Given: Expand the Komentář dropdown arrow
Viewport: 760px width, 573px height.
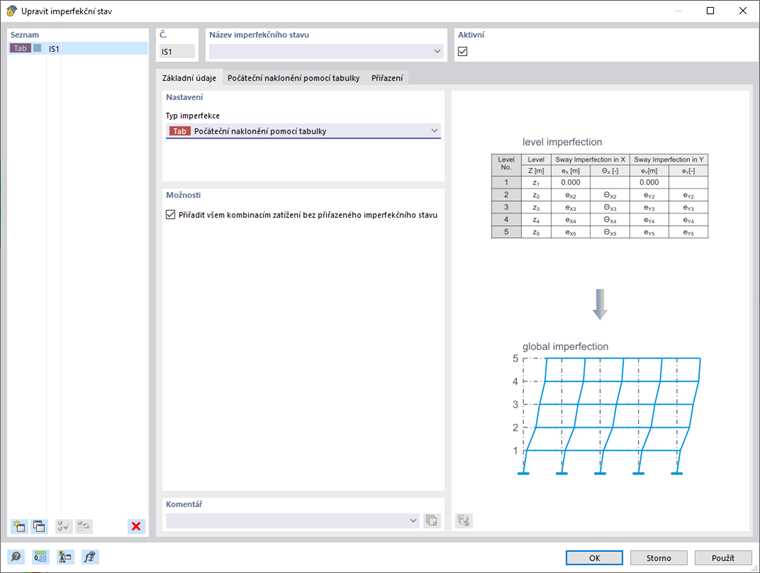Looking at the screenshot, I should pyautogui.click(x=413, y=521).
